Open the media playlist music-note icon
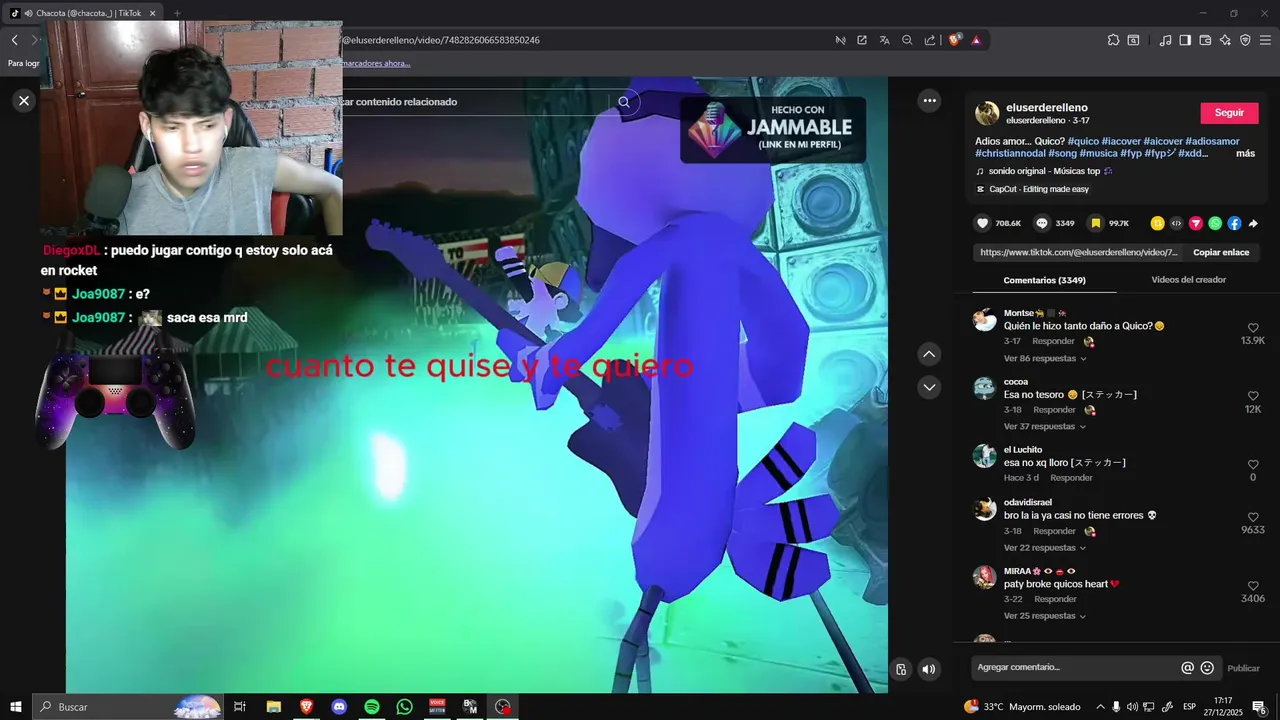Image resolution: width=1280 pixels, height=720 pixels. (1165, 40)
